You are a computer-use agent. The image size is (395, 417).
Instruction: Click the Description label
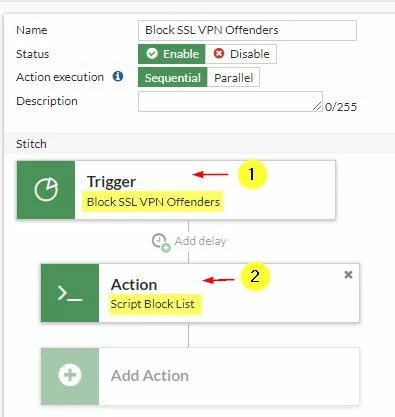pyautogui.click(x=47, y=101)
